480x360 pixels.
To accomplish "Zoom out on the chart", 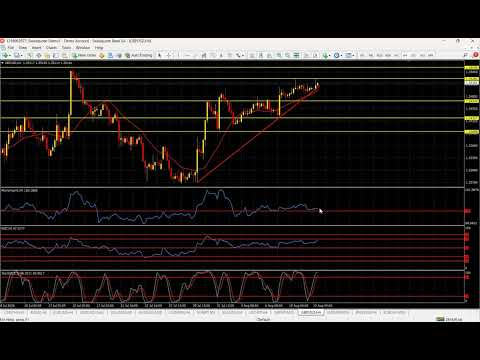I will point(287,55).
